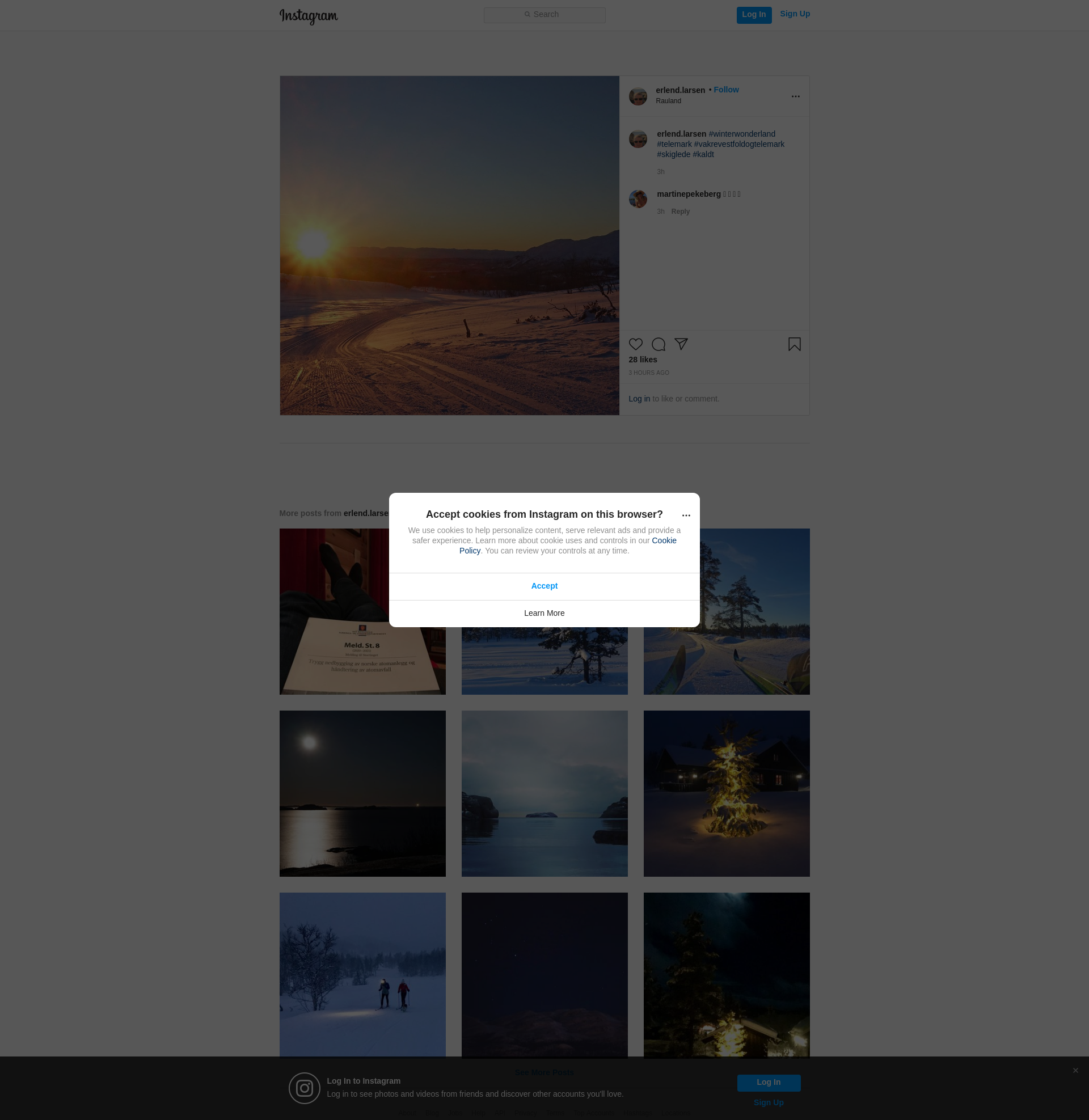Click the Search input field
The width and height of the screenshot is (1089, 1120).
544,15
